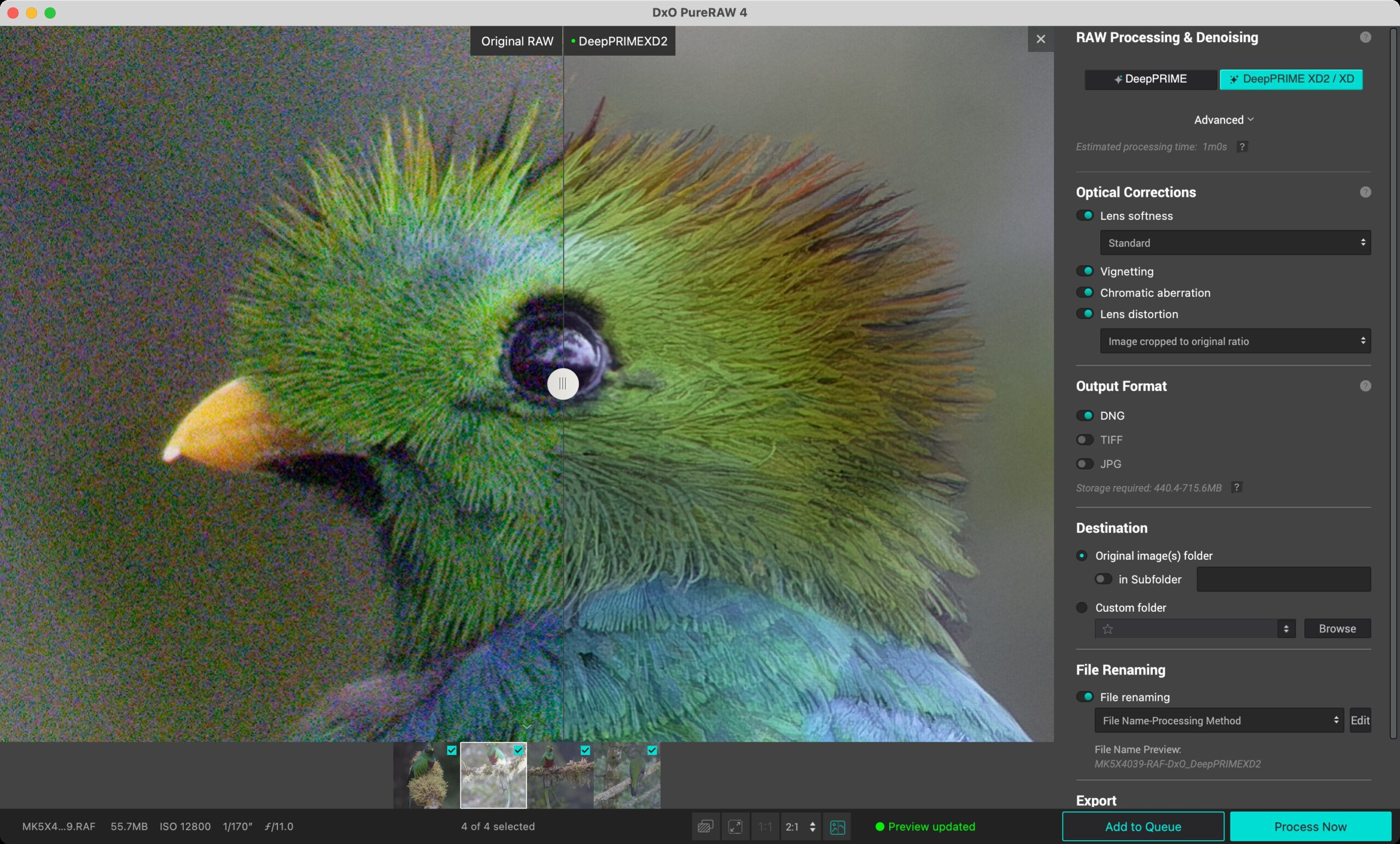
Task: Click the 4 of 4 selected text
Action: click(498, 827)
